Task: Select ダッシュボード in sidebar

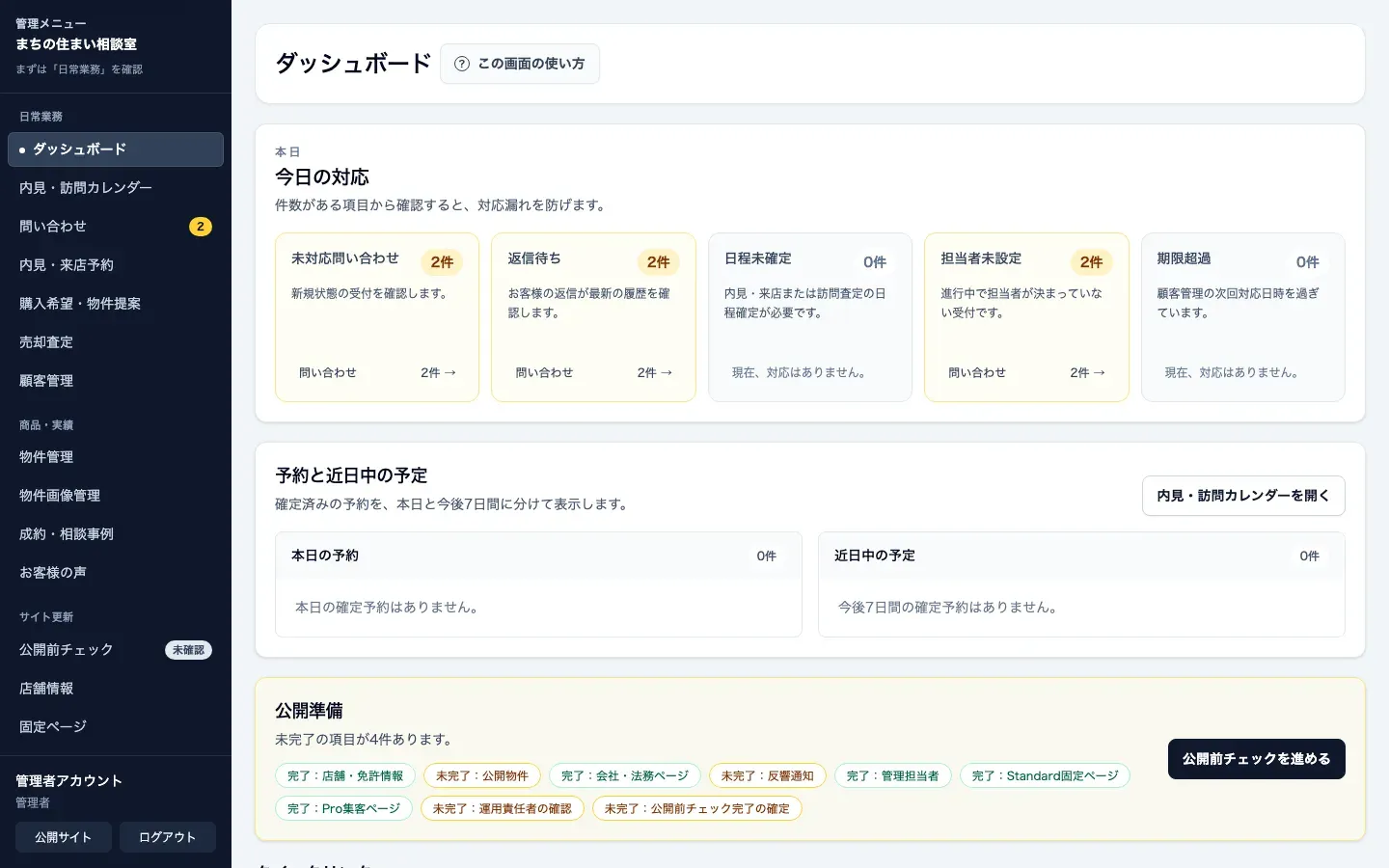Action: (116, 149)
